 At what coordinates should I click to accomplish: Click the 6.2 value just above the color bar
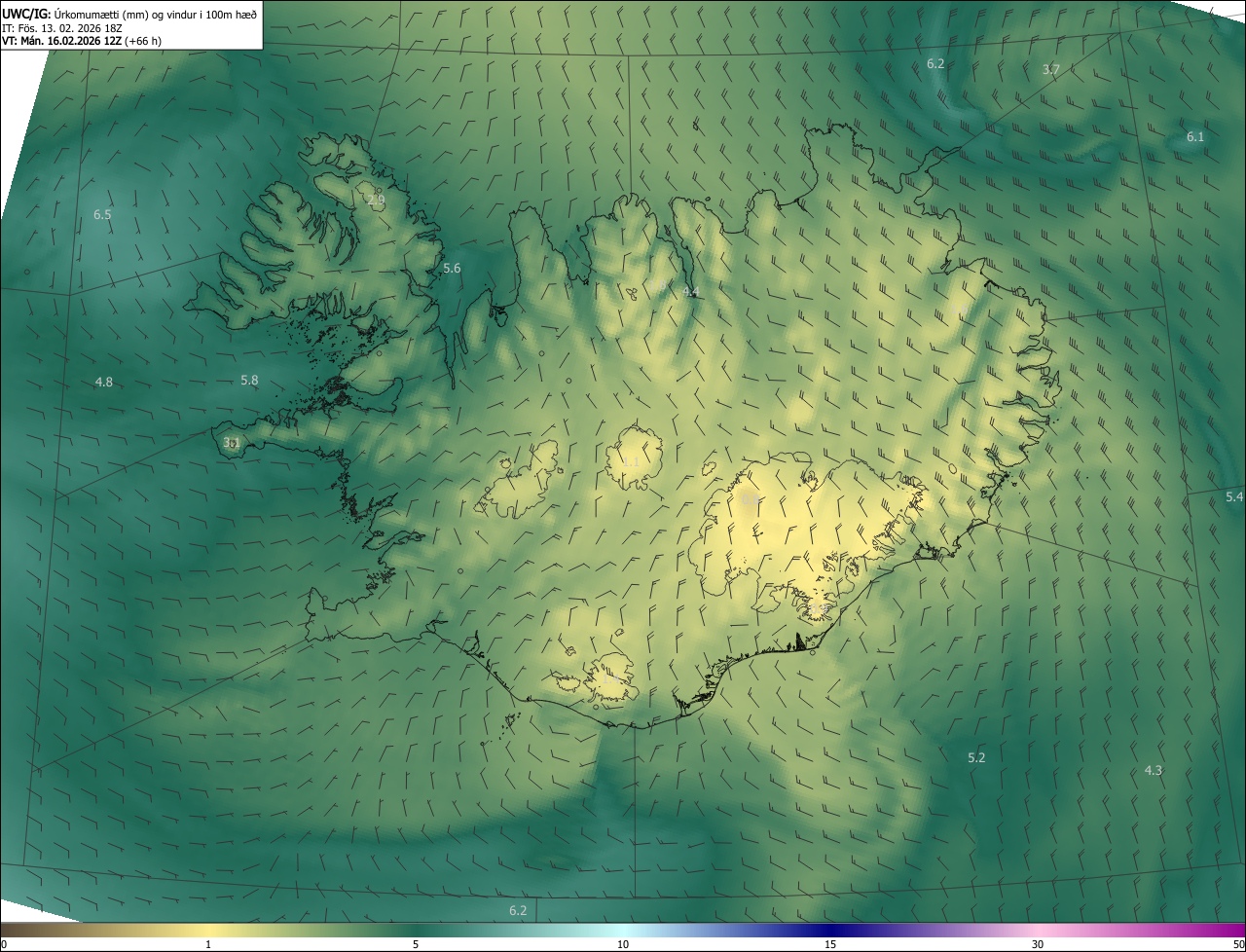(518, 910)
